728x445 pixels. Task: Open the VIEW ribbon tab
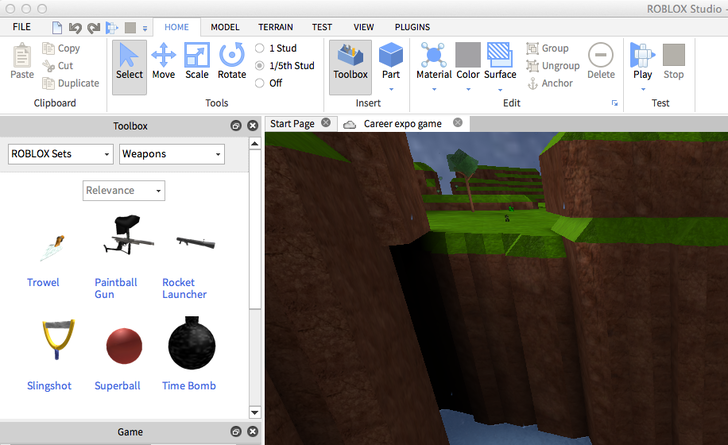364,27
